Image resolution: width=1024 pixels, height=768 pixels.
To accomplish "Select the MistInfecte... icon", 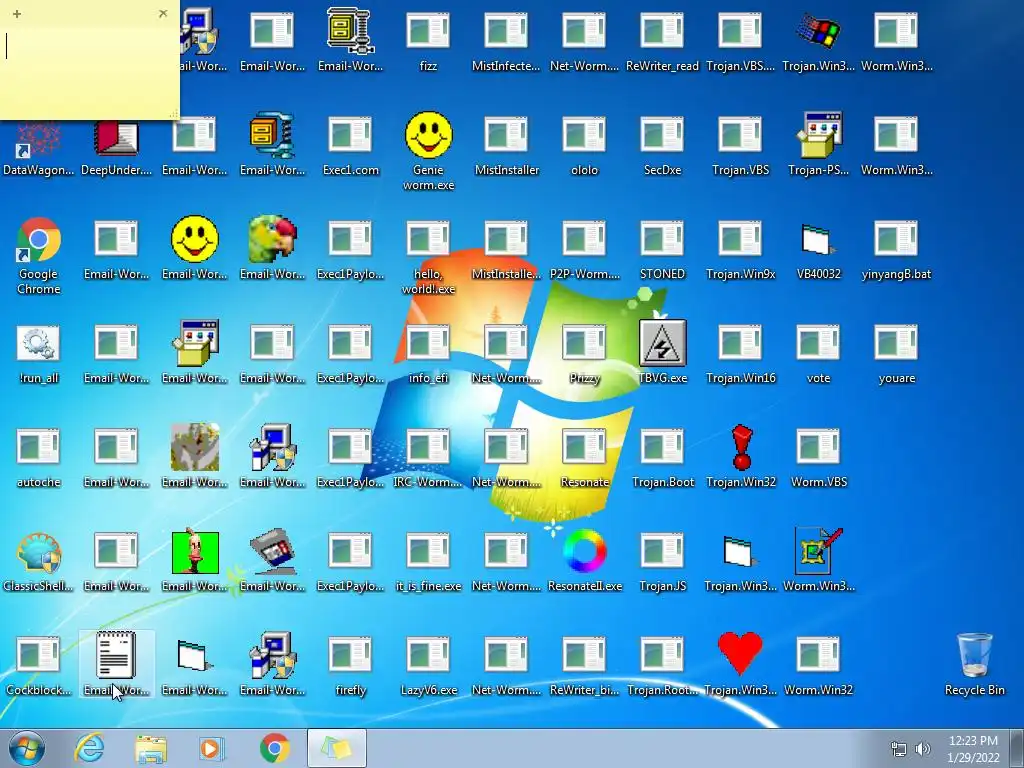I will 506,31.
